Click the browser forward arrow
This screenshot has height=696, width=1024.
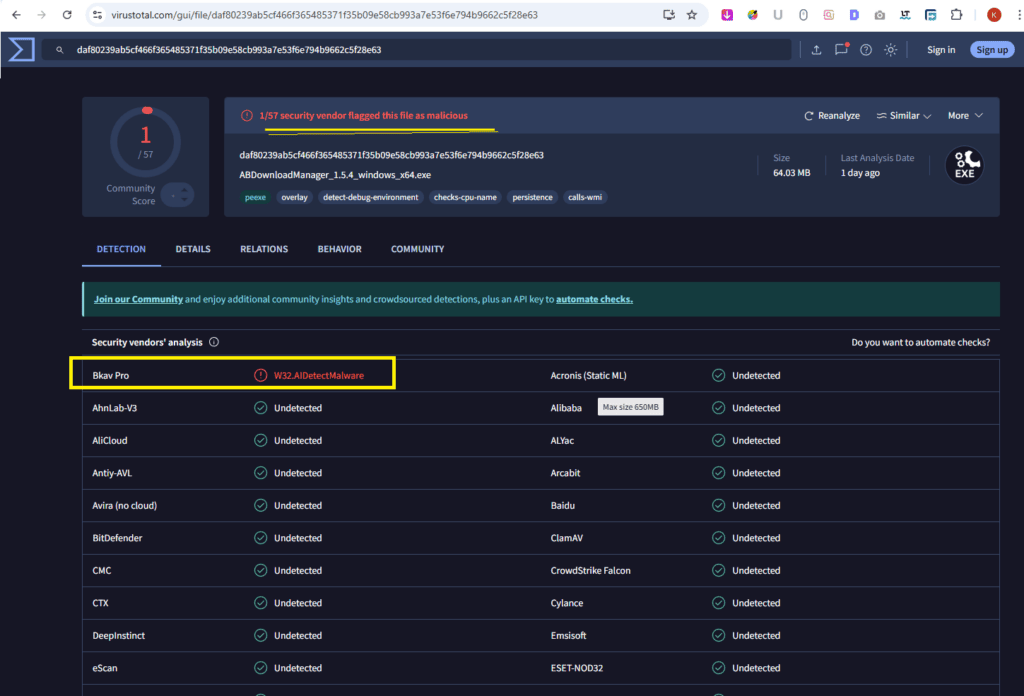(41, 14)
